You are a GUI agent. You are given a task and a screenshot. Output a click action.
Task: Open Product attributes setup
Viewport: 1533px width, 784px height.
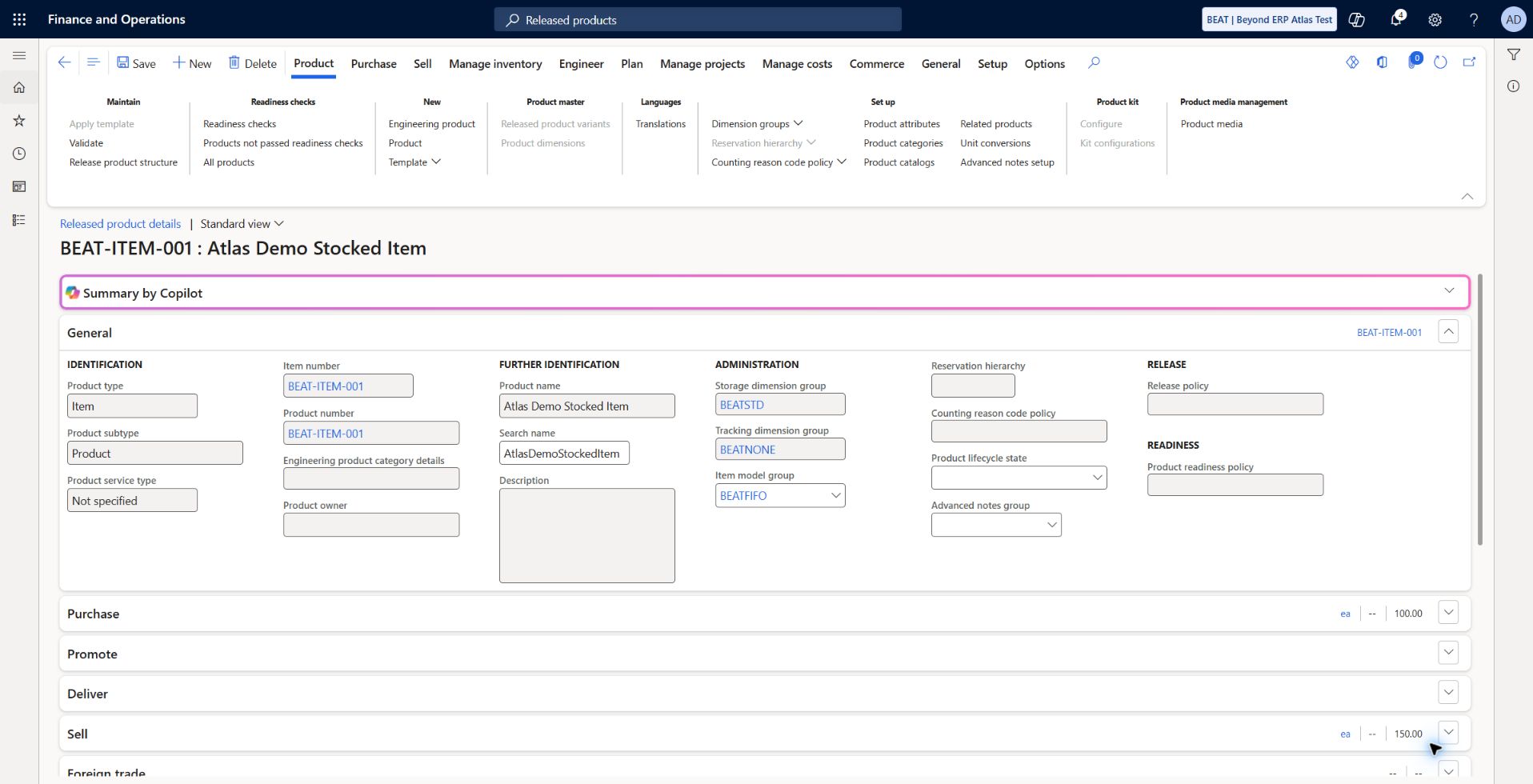pos(902,124)
